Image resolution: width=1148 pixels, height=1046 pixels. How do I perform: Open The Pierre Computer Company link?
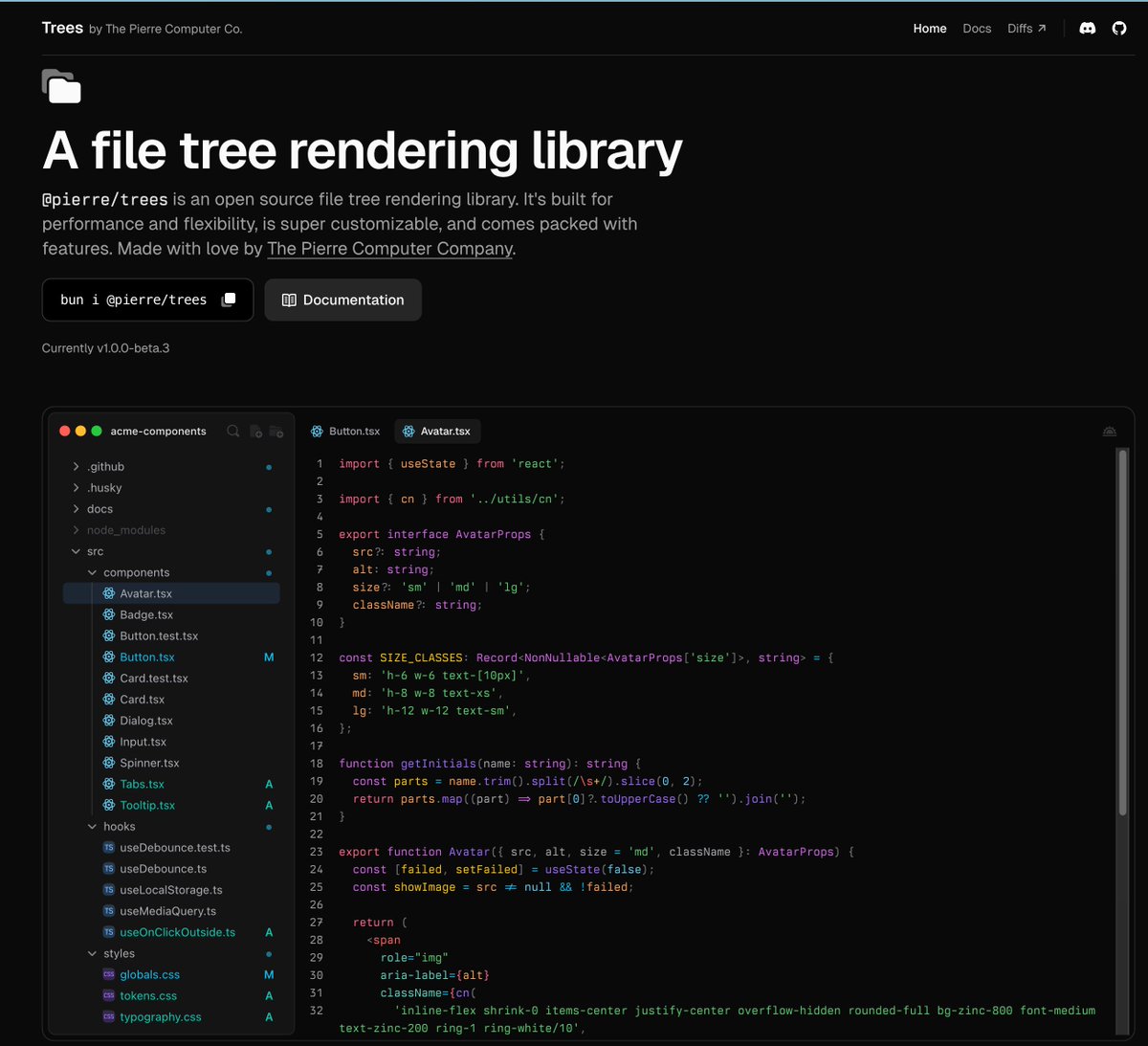point(390,249)
